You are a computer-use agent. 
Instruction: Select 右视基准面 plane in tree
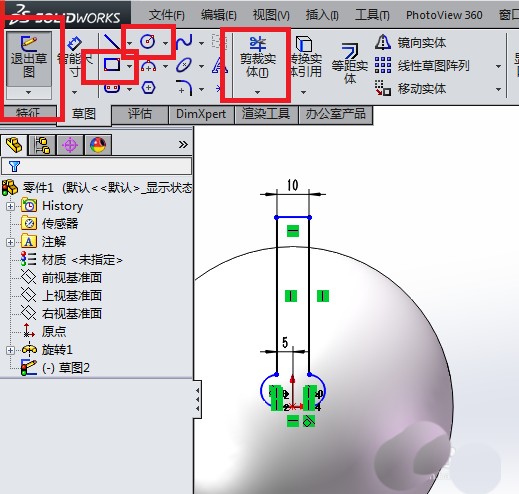[61, 313]
